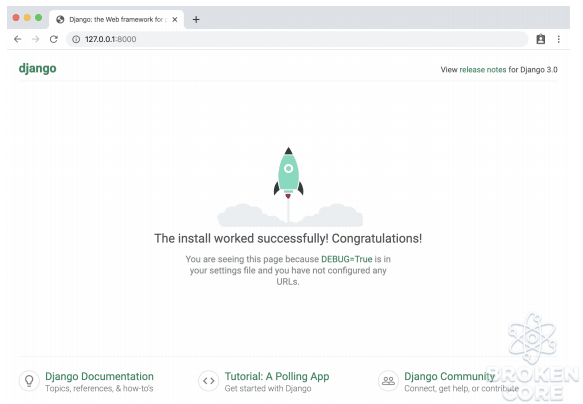Click the red close window button
The width and height of the screenshot is (583, 404).
coord(16,17)
